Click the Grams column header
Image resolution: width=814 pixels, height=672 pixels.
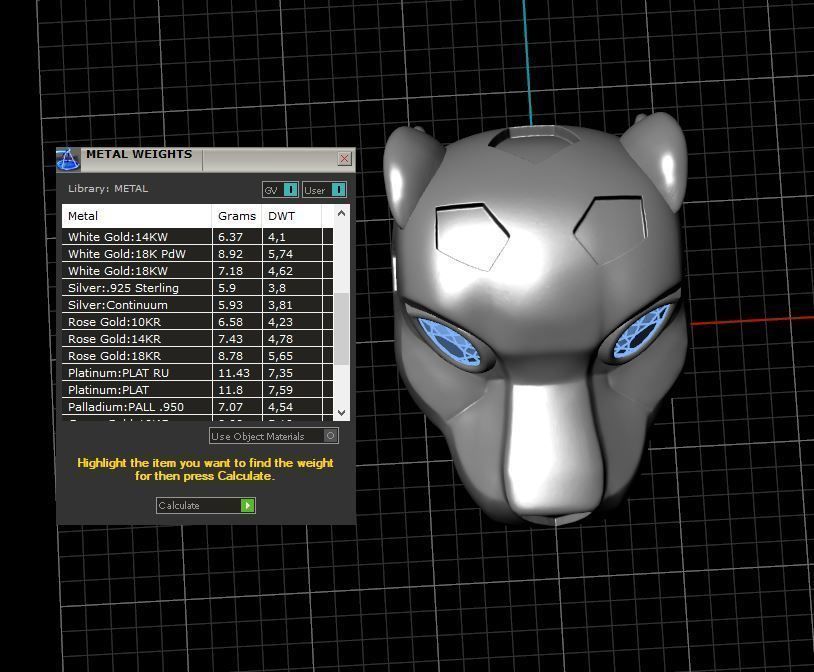[x=237, y=216]
